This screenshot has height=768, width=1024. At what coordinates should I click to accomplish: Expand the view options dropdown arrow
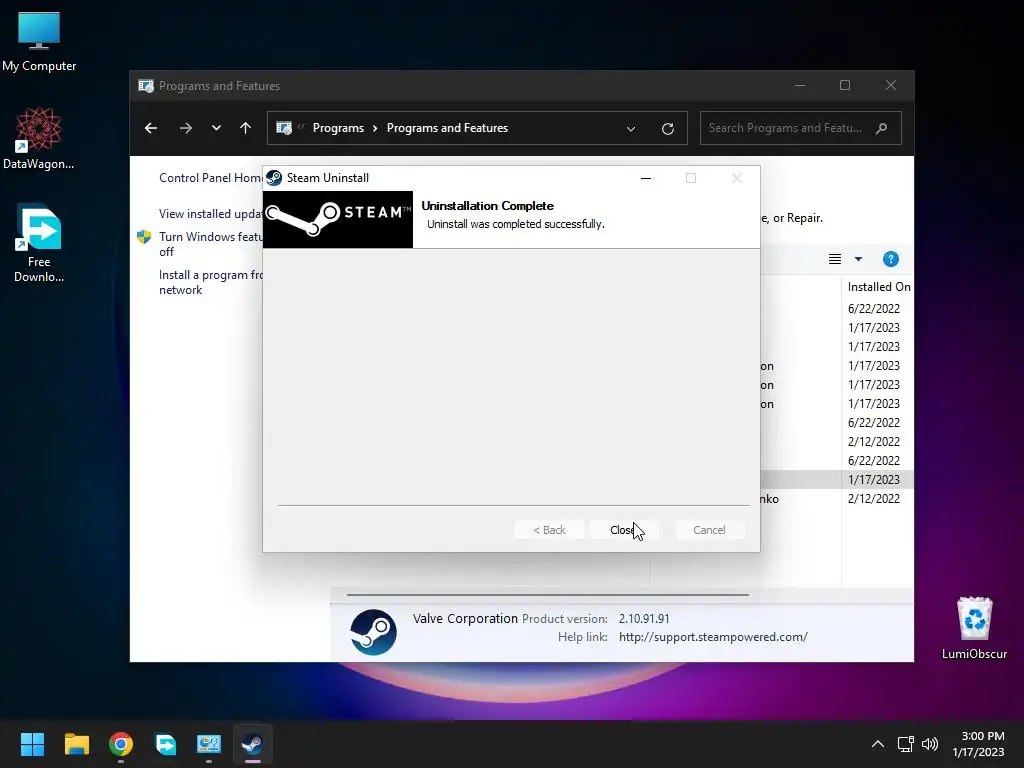pos(858,259)
